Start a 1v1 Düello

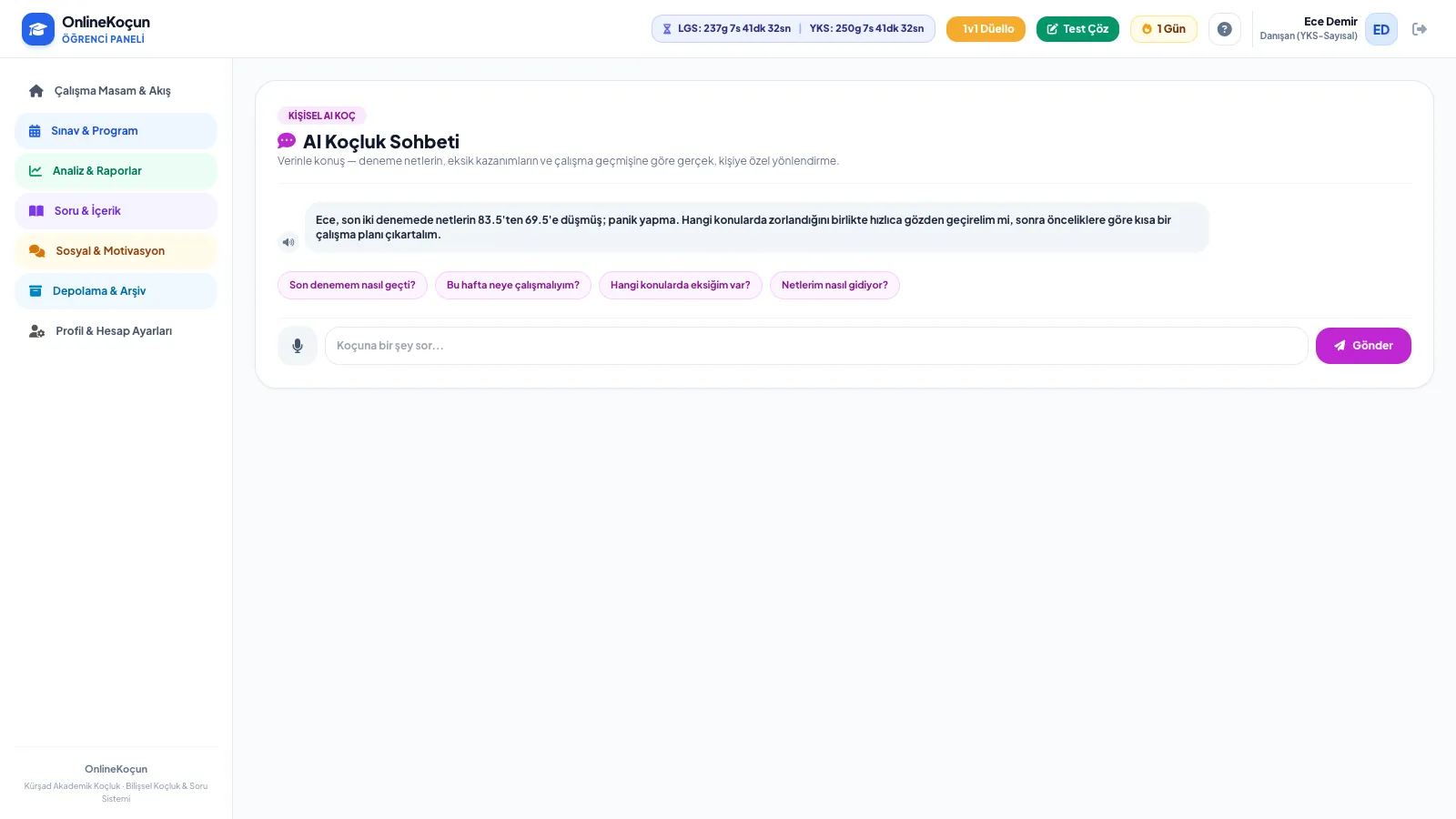[986, 29]
